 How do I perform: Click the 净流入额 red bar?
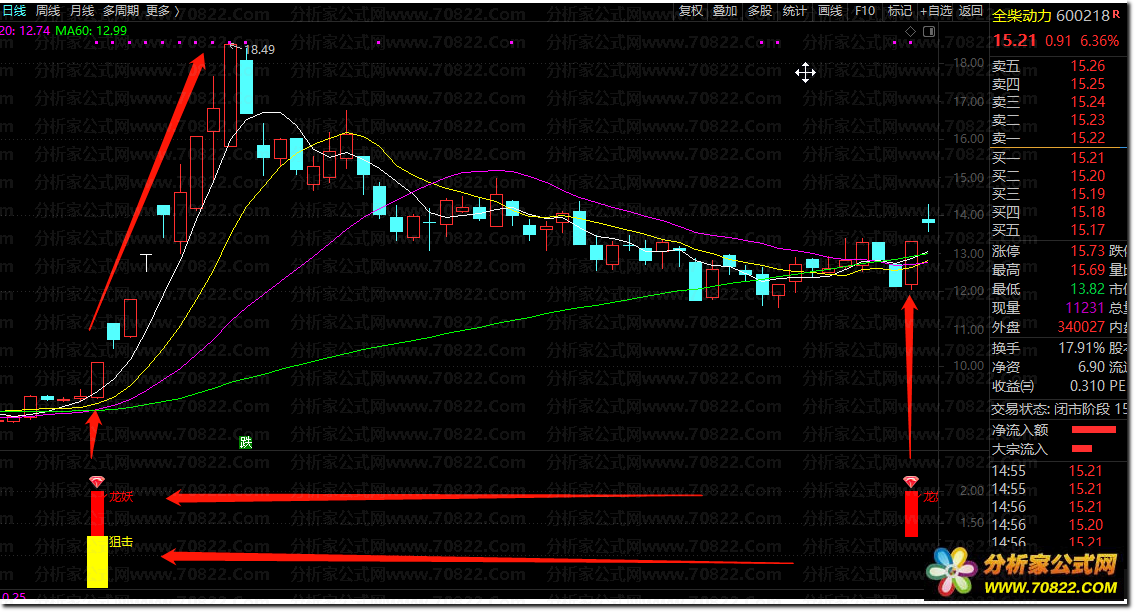[x=1093, y=430]
